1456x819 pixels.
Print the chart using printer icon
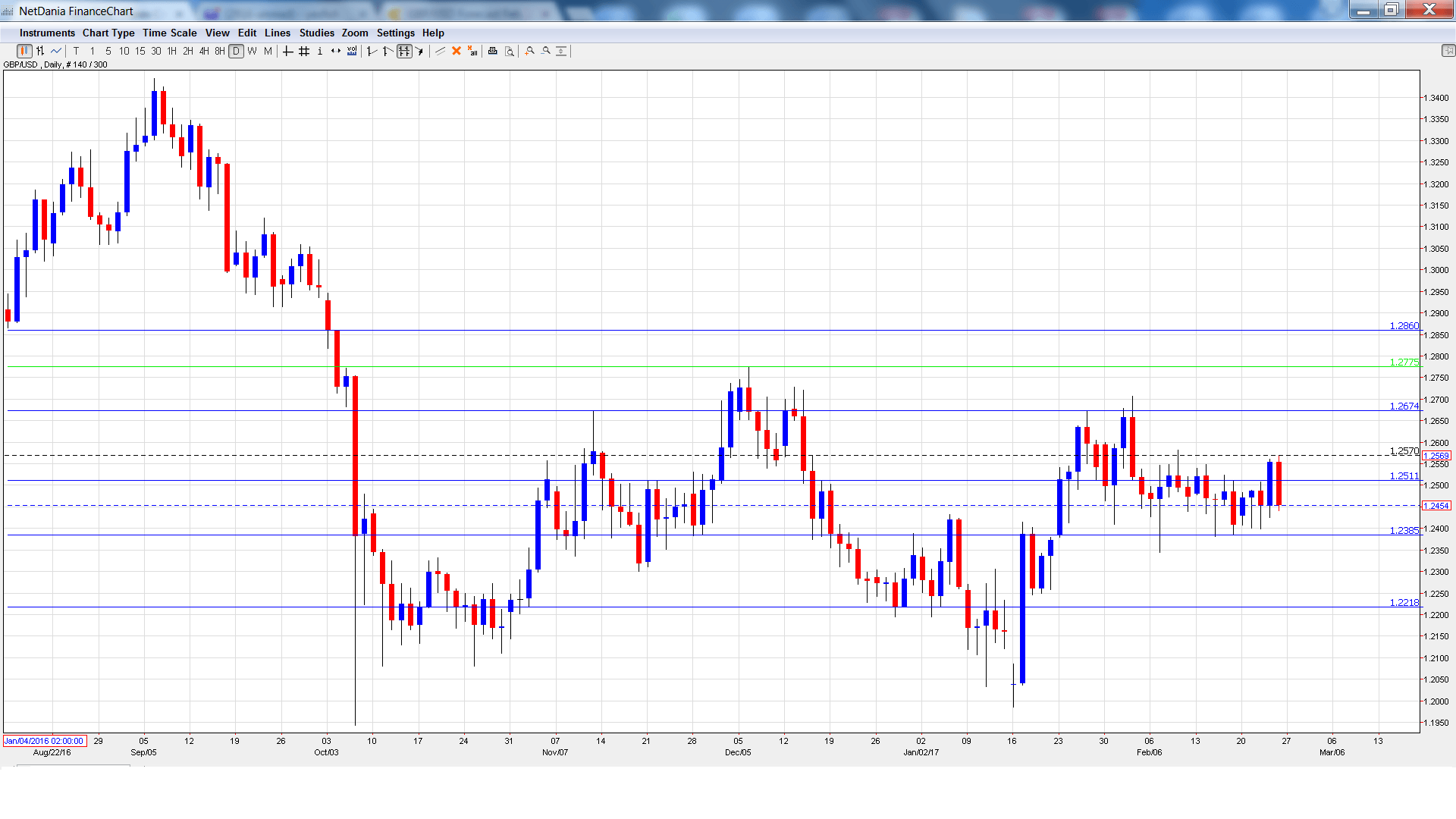tap(493, 52)
